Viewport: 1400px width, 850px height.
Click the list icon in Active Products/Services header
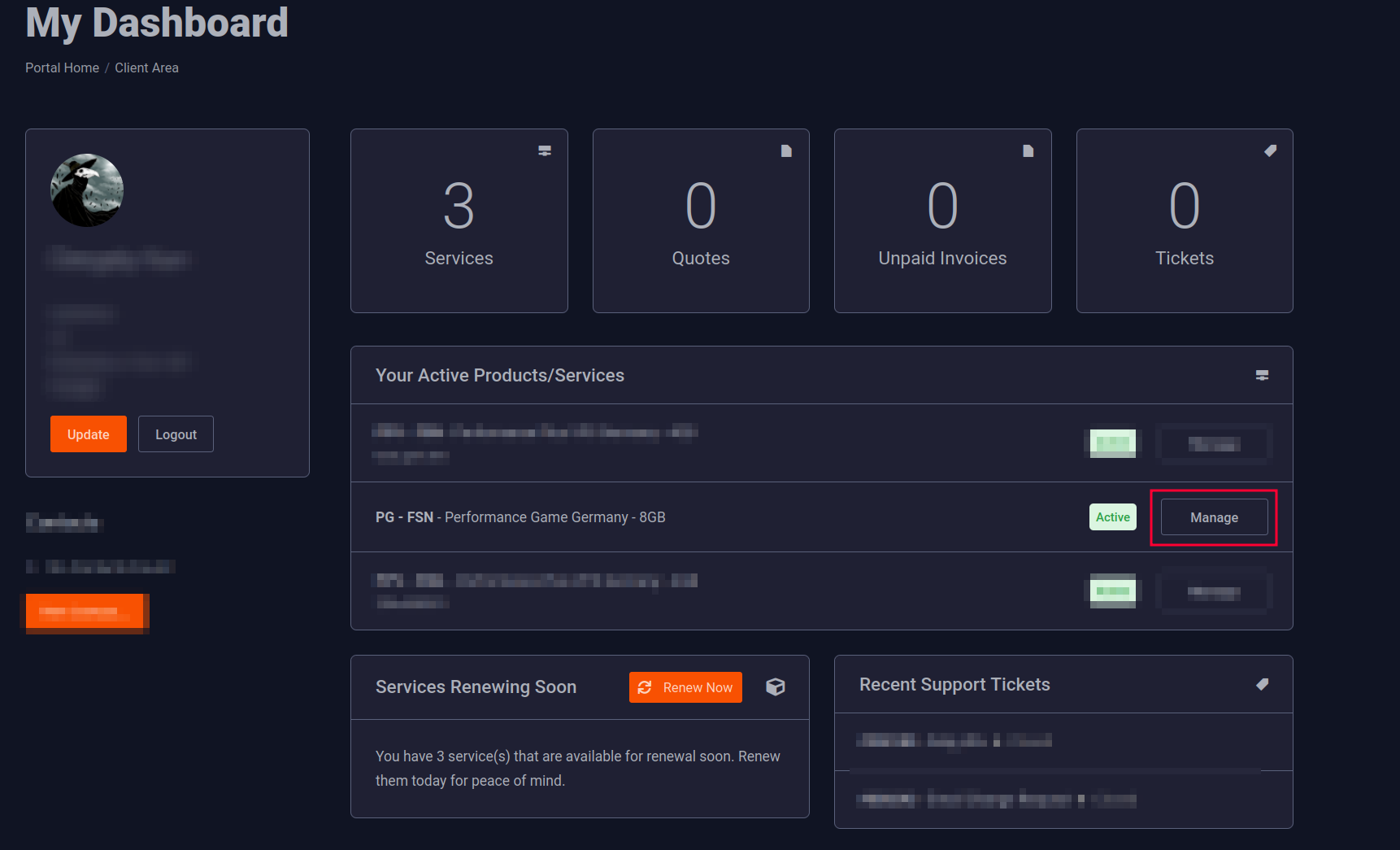point(1262,375)
